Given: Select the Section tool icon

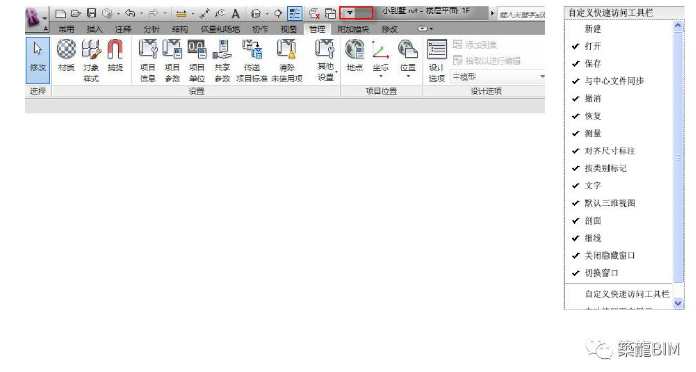Looking at the screenshot, I should (278, 14).
